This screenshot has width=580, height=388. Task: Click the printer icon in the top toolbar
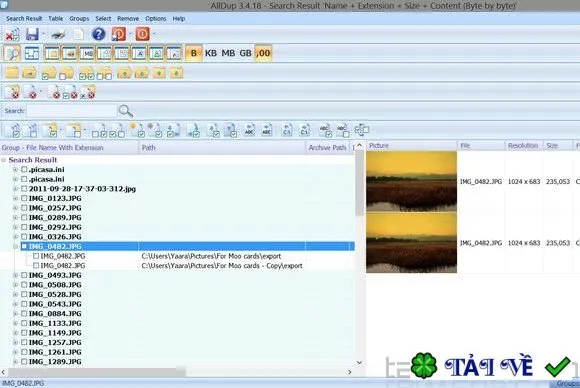pos(58,34)
